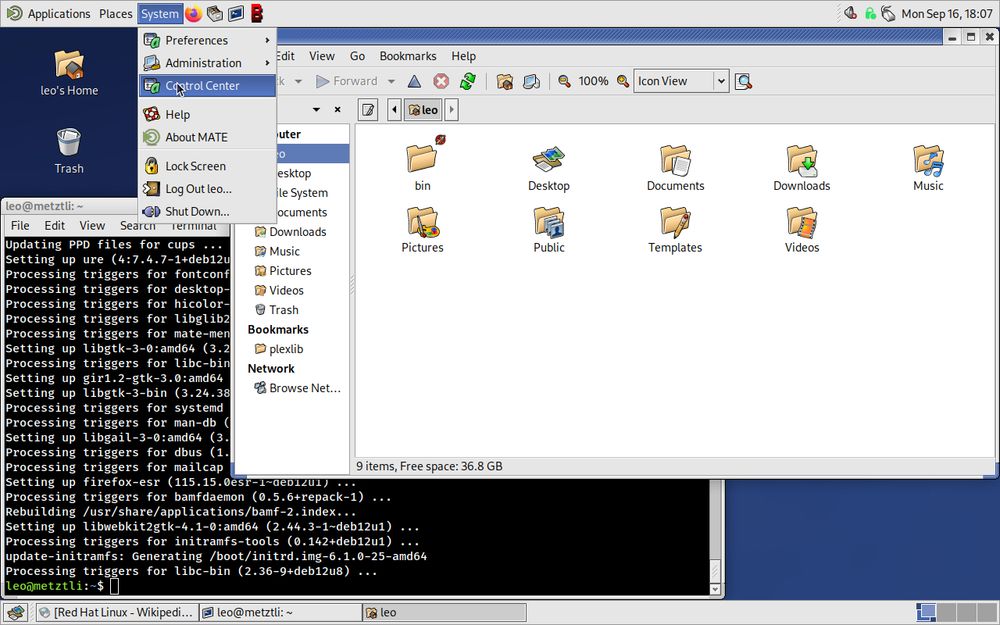The width and height of the screenshot is (1000, 625).
Task: Reload the current folder view
Action: pyautogui.click(x=467, y=81)
